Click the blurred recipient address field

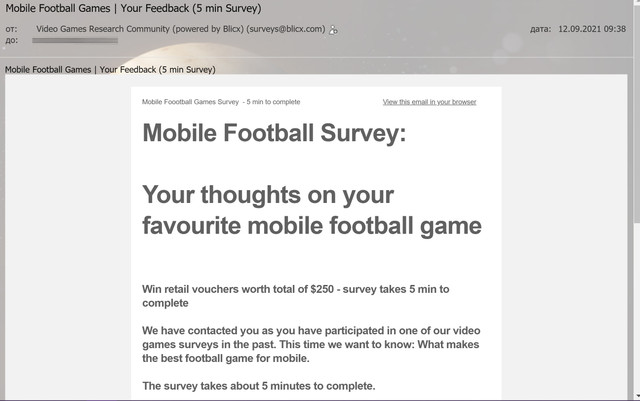[x=75, y=40]
